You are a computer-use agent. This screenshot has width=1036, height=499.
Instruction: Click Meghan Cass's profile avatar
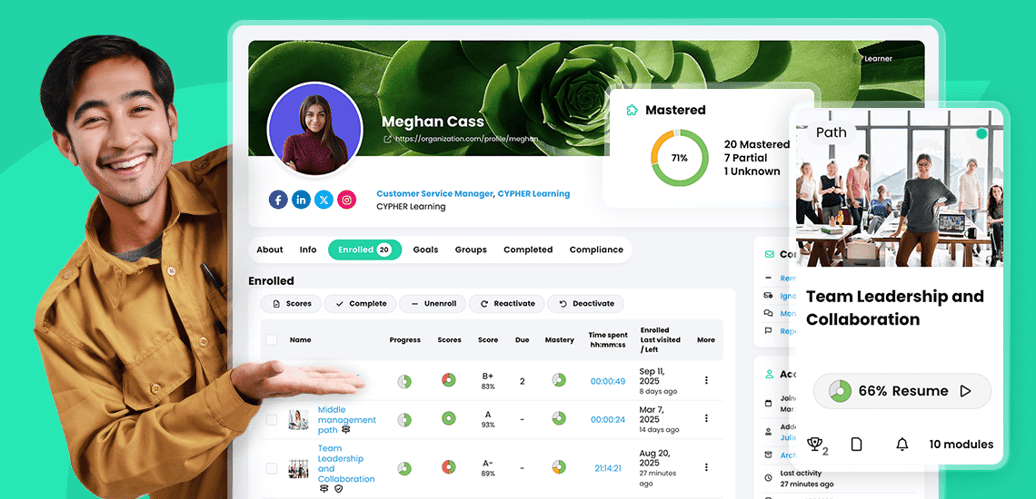coord(314,130)
